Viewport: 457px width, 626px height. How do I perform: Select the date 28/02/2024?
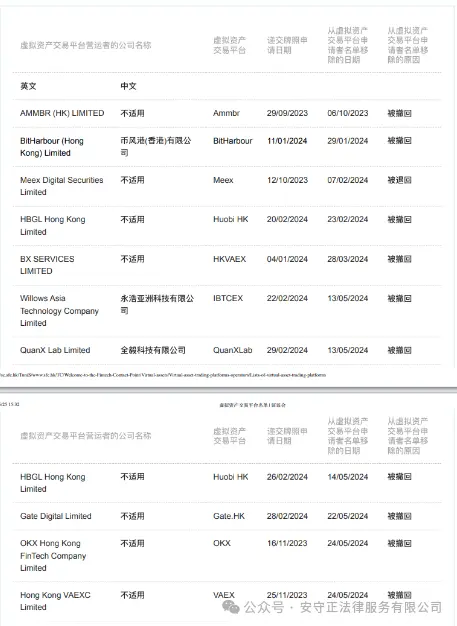point(287,516)
